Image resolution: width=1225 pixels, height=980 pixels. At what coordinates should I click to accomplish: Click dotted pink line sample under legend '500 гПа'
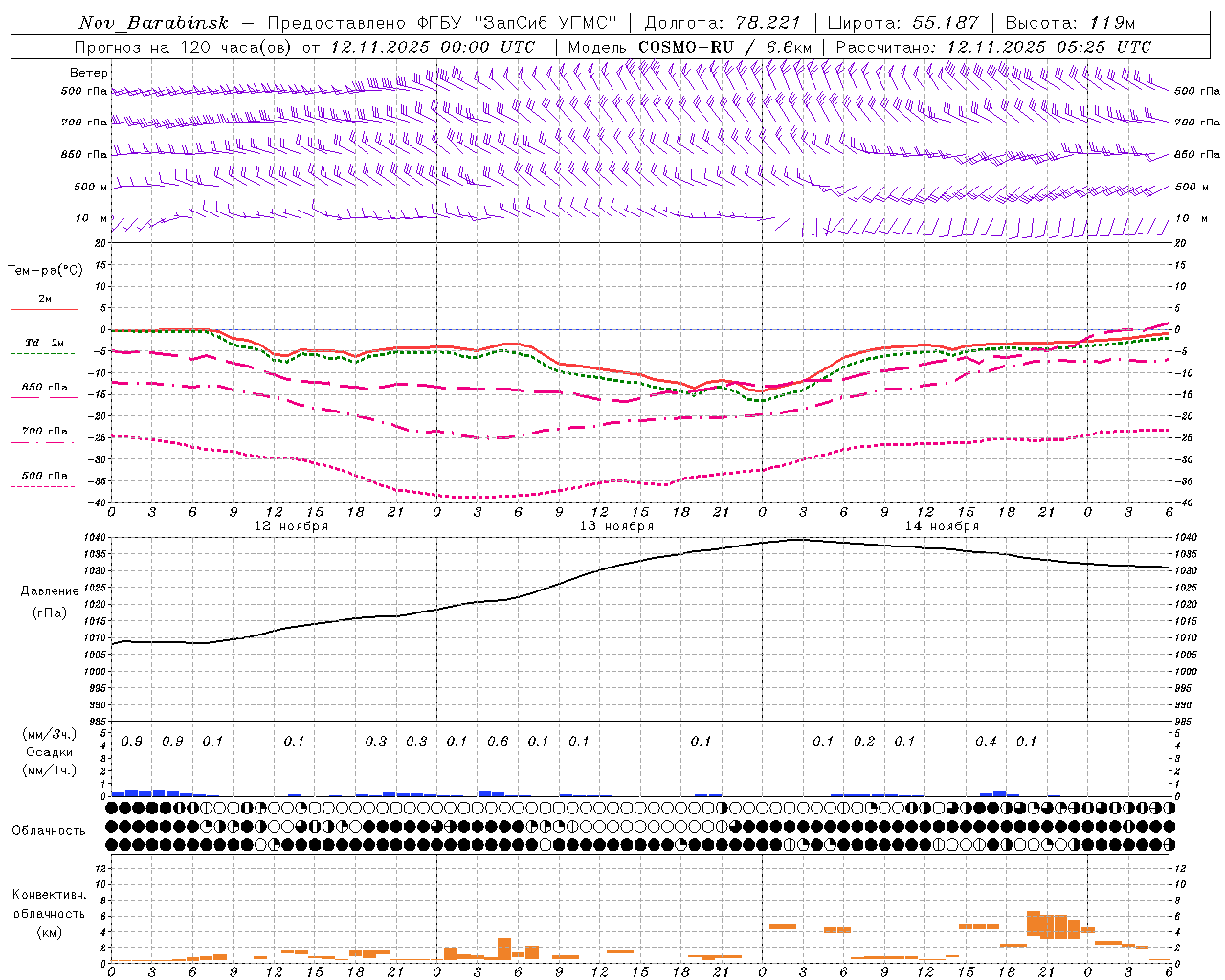[x=42, y=487]
